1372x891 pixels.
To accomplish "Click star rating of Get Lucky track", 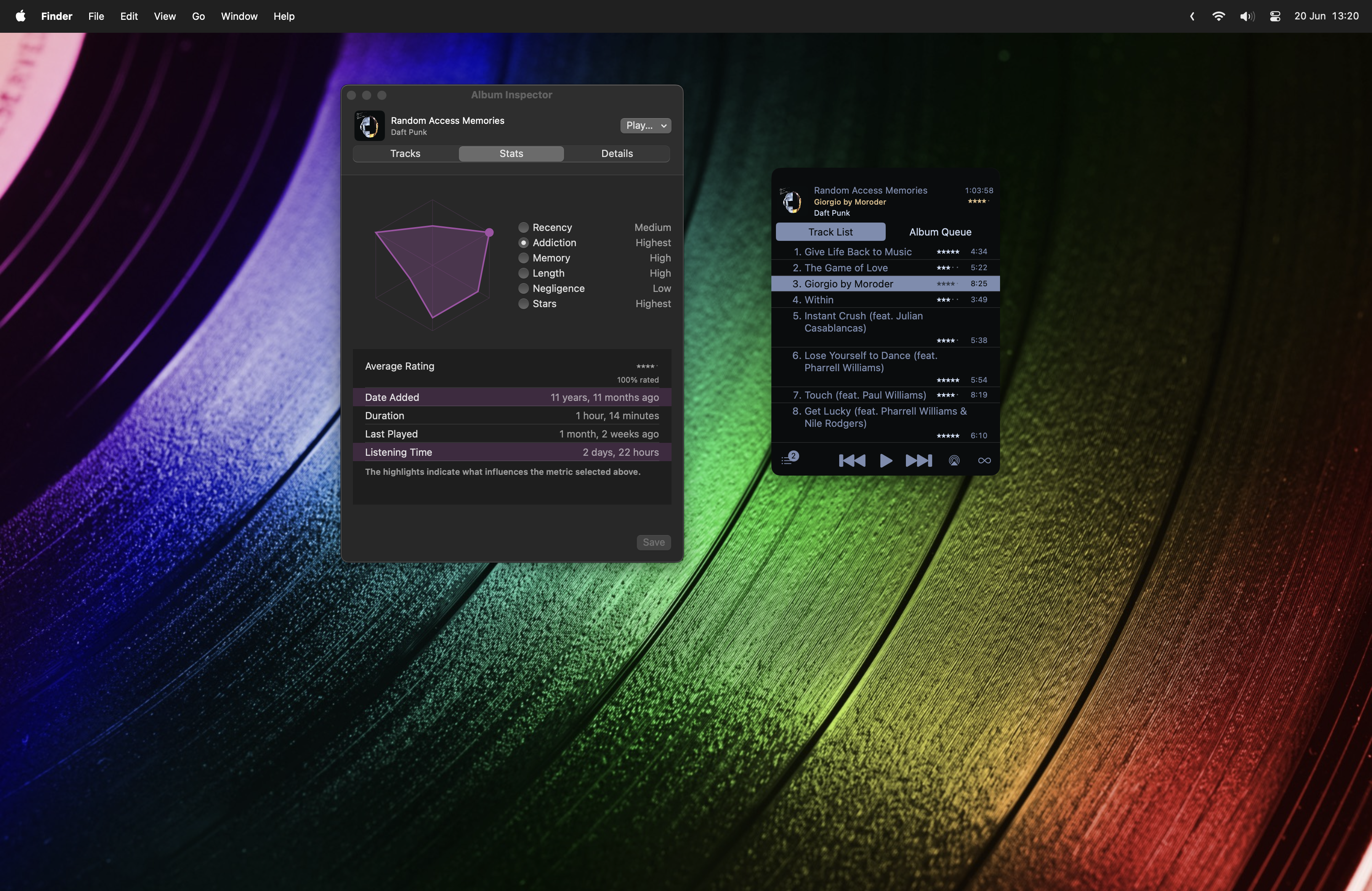I will (948, 436).
